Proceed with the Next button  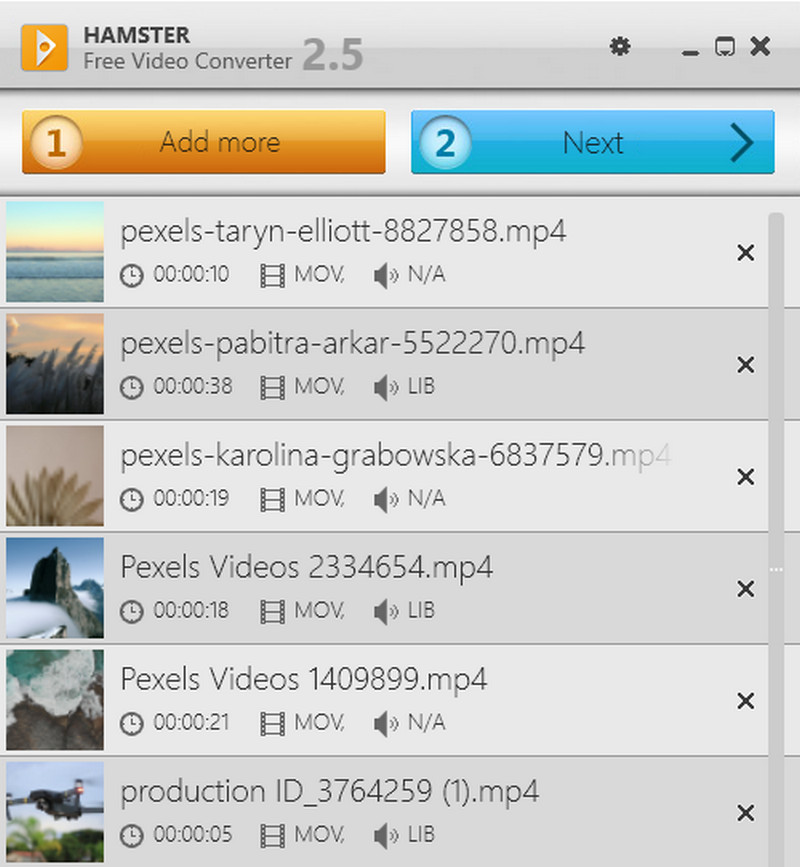pyautogui.click(x=592, y=143)
